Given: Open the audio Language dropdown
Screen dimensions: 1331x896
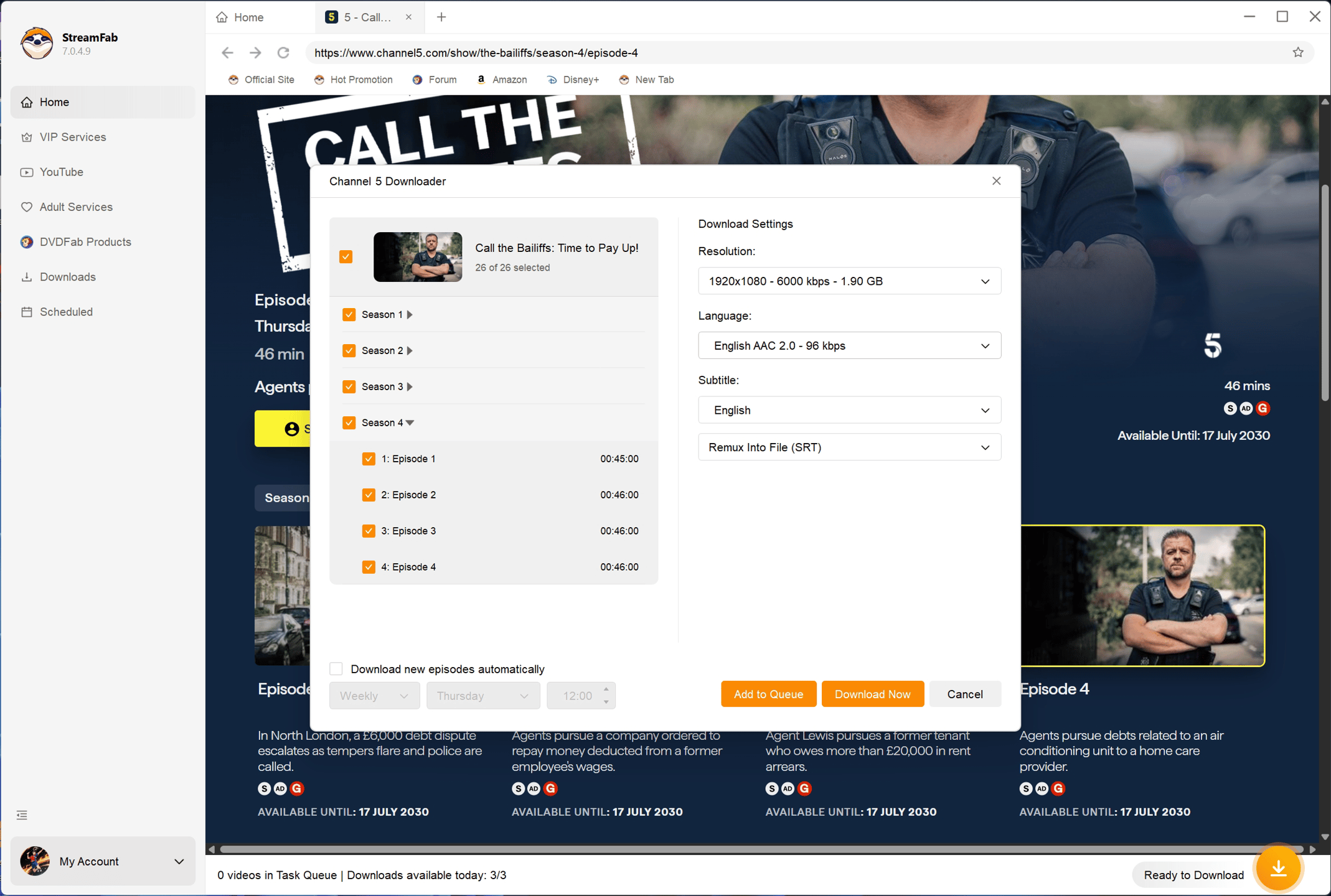Looking at the screenshot, I should click(849, 346).
